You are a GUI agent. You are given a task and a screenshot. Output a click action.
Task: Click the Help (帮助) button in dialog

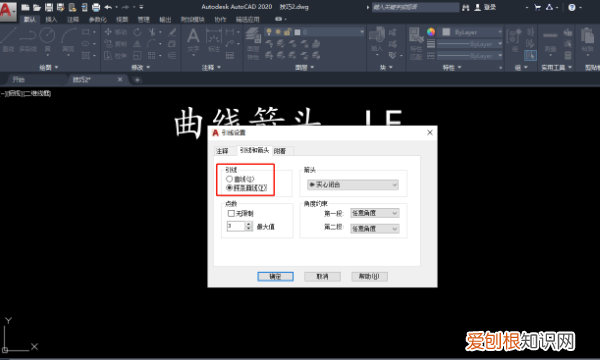(x=370, y=276)
